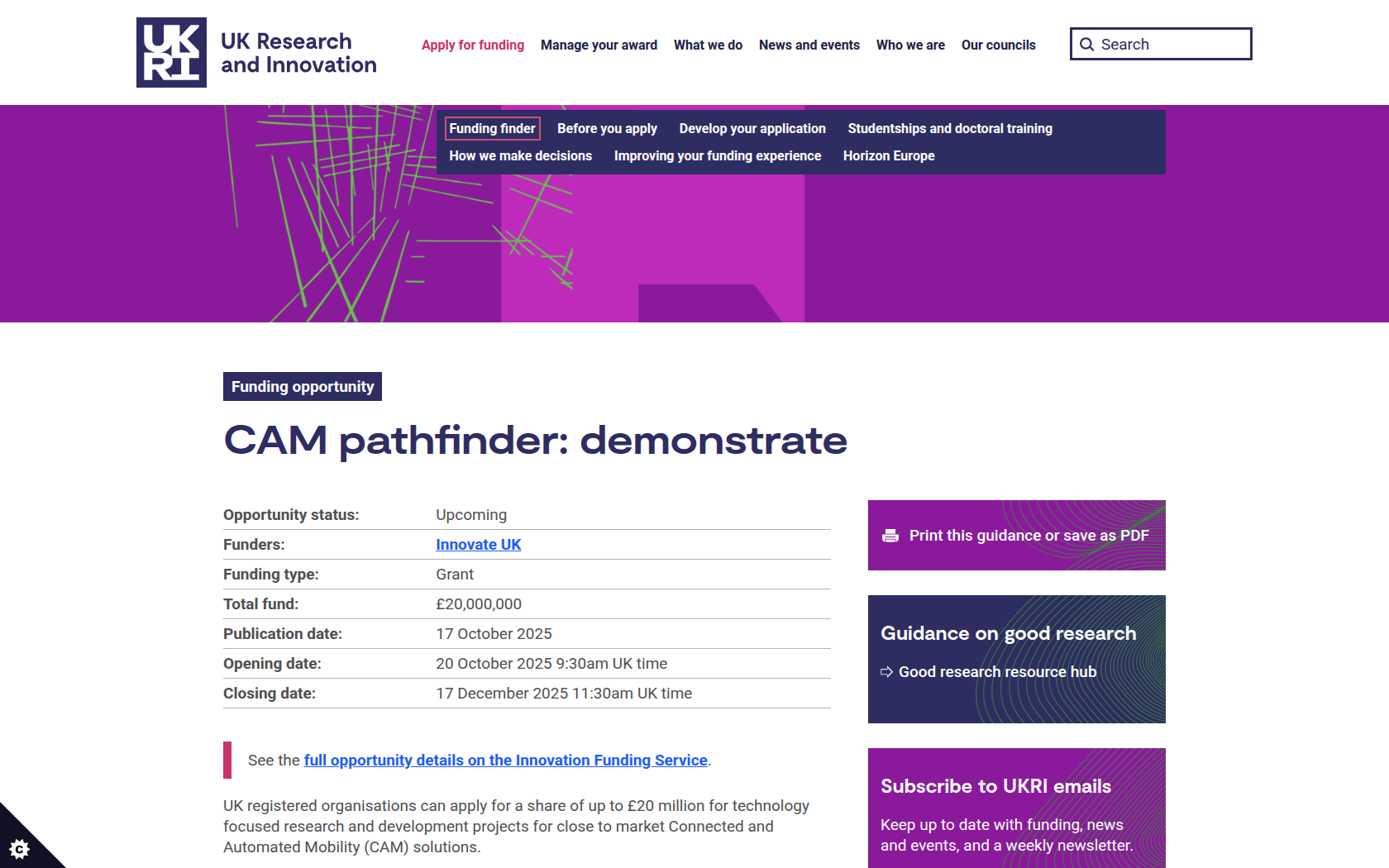Select the Who we are menu item

point(910,45)
